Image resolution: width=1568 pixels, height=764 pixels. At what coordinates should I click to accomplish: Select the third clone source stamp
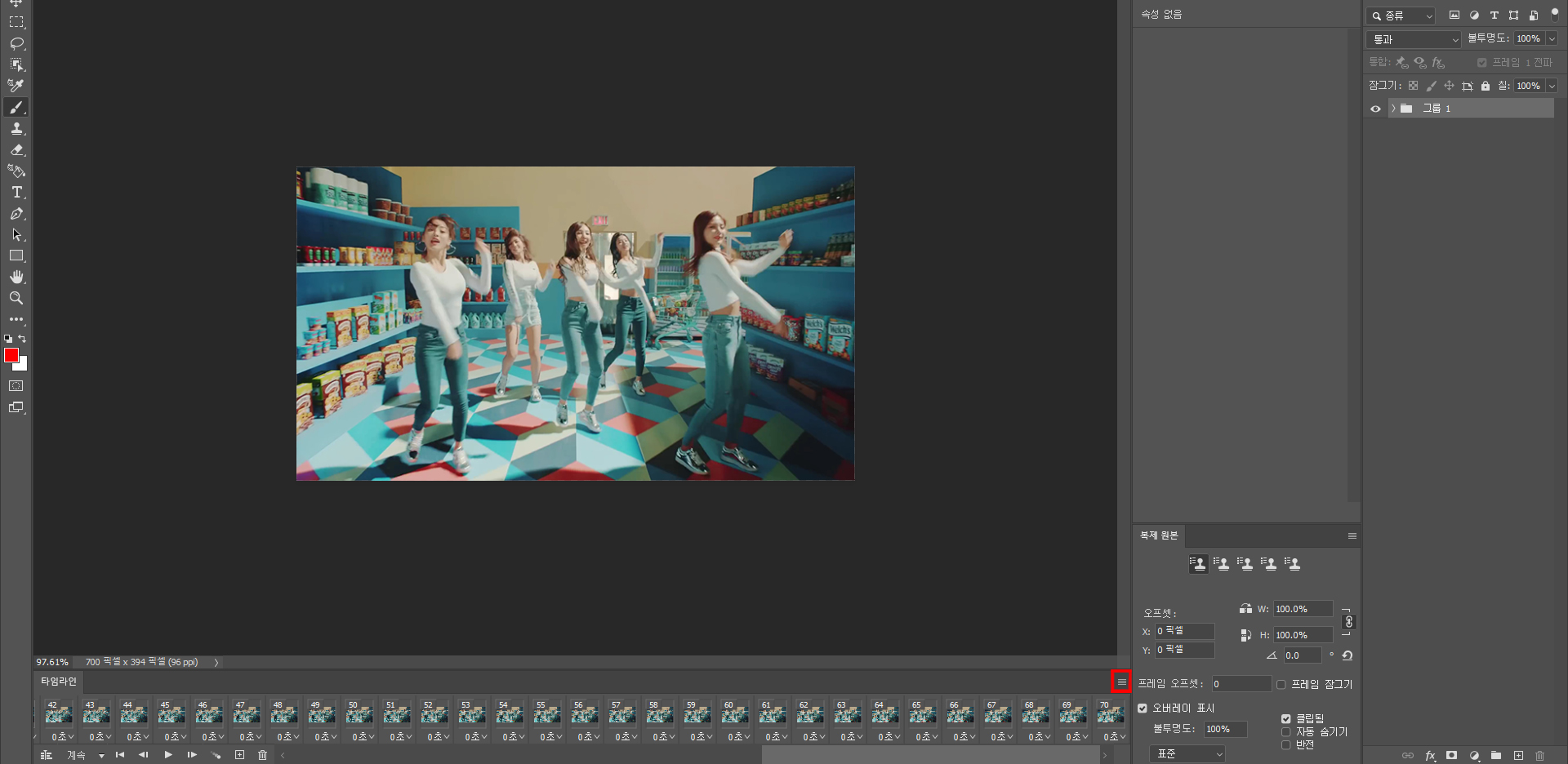pos(1245,564)
